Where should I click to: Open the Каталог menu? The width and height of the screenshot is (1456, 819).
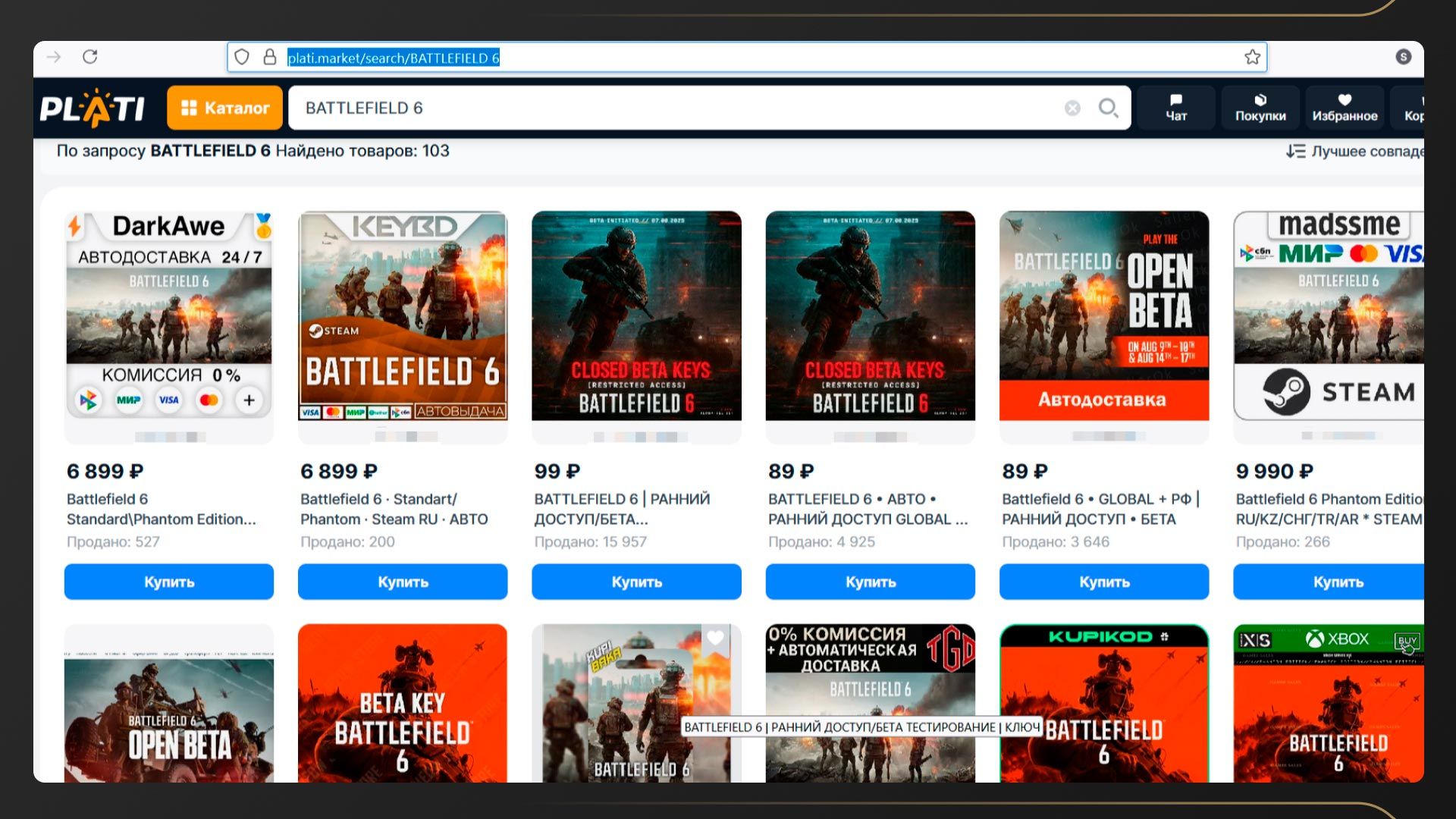[224, 108]
